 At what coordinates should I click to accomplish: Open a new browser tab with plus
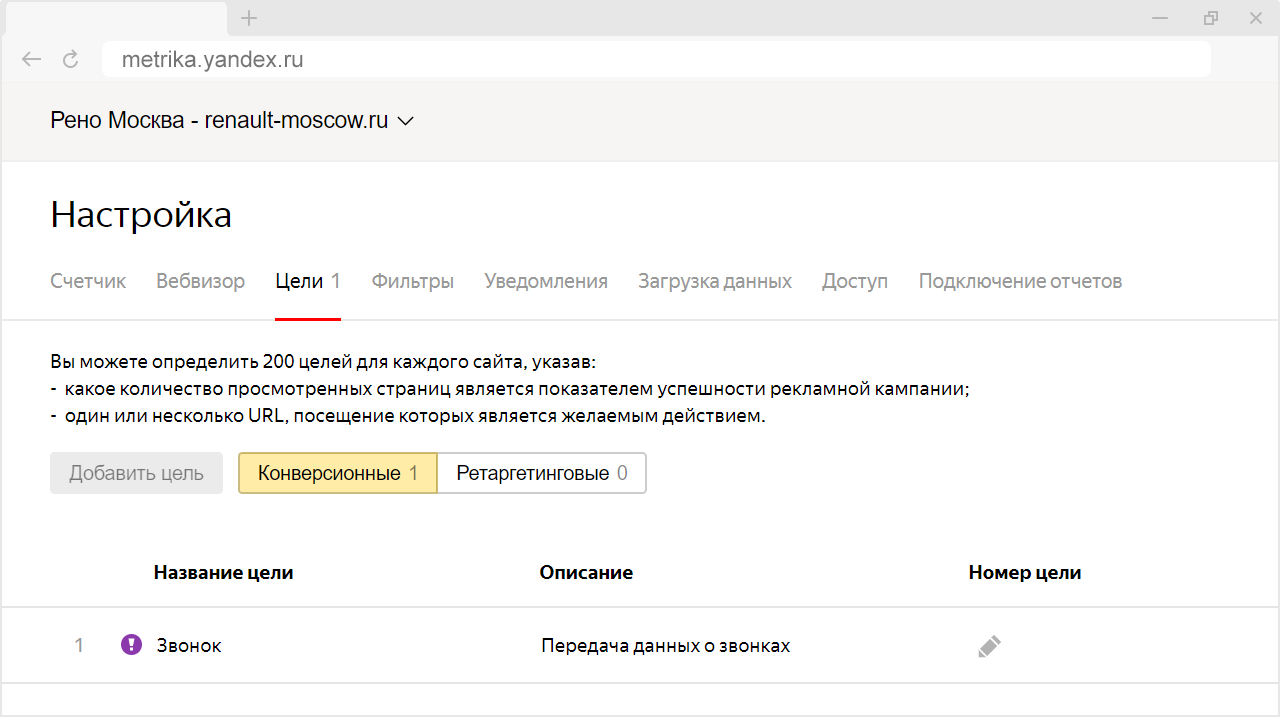tap(250, 18)
